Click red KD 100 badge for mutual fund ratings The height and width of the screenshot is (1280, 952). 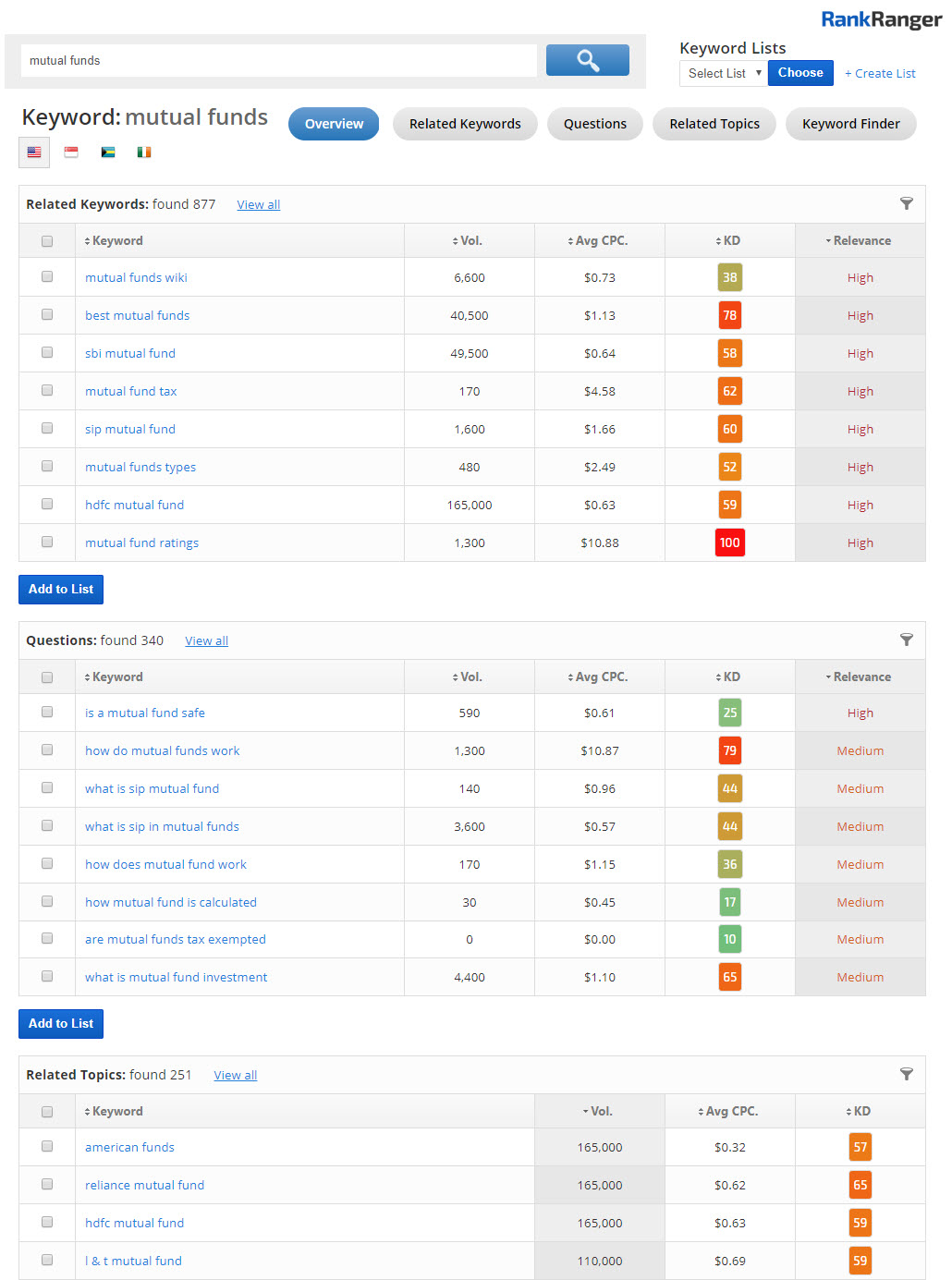(x=729, y=542)
